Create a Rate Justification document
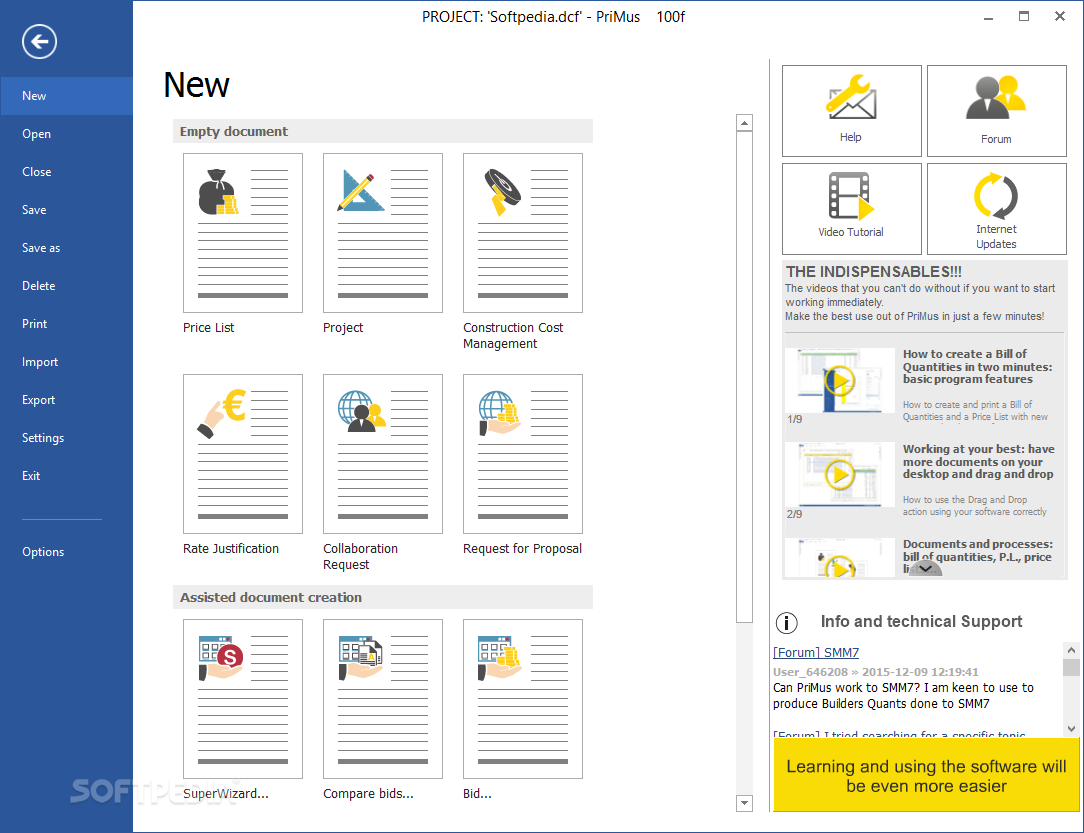Image resolution: width=1084 pixels, height=833 pixels. tap(243, 454)
